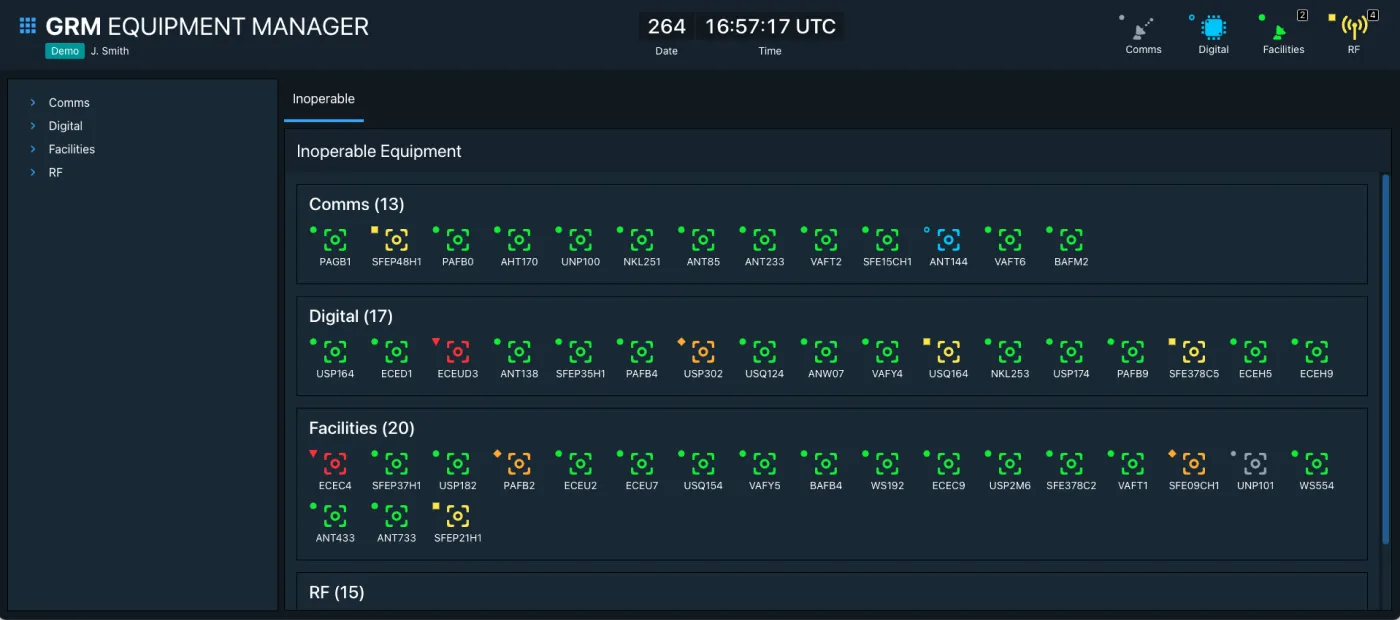
Task: Click the Comms satellite status icon
Action: pyautogui.click(x=1143, y=28)
